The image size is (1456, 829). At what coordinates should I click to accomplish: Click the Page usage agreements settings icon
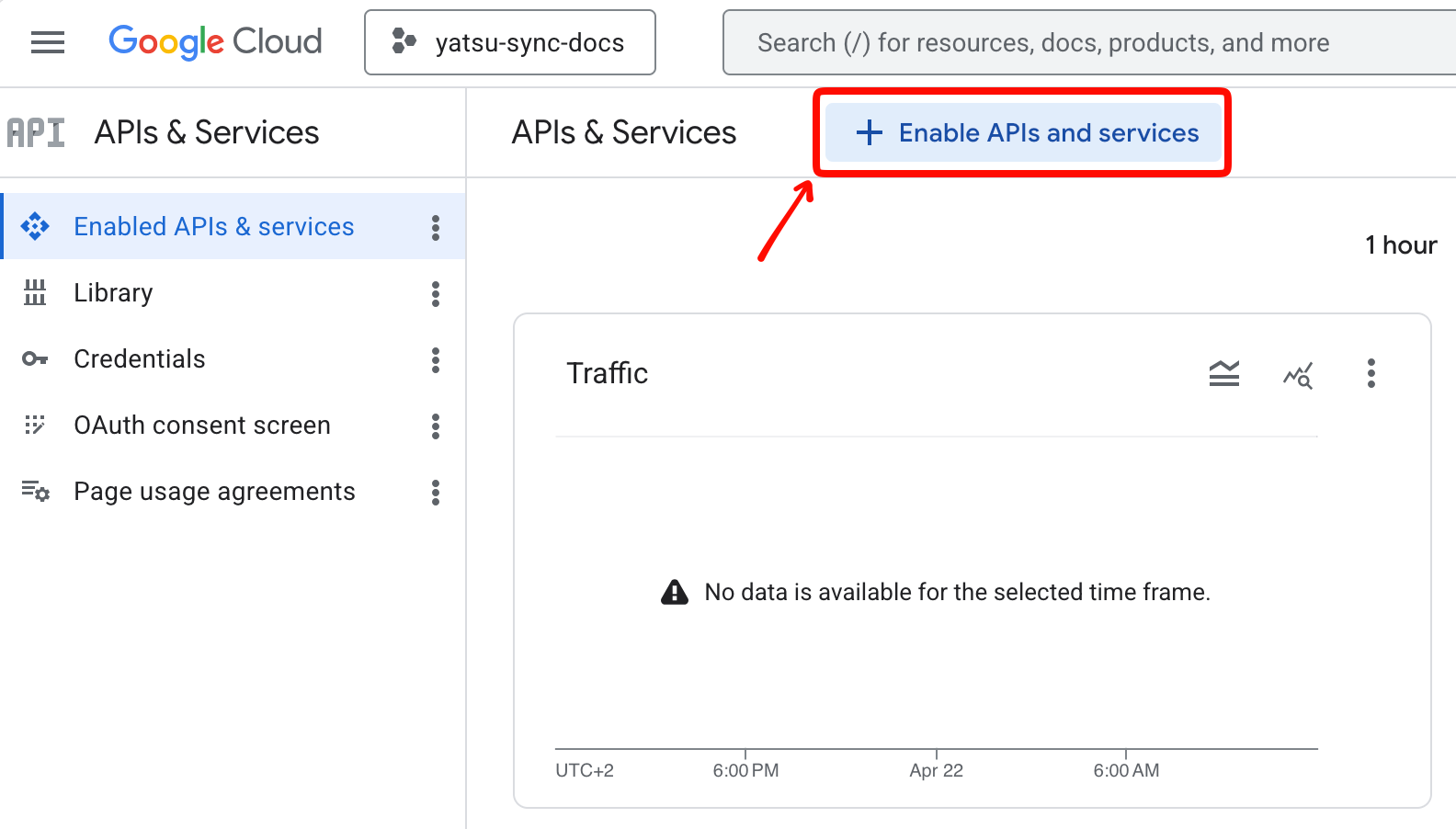(x=35, y=492)
